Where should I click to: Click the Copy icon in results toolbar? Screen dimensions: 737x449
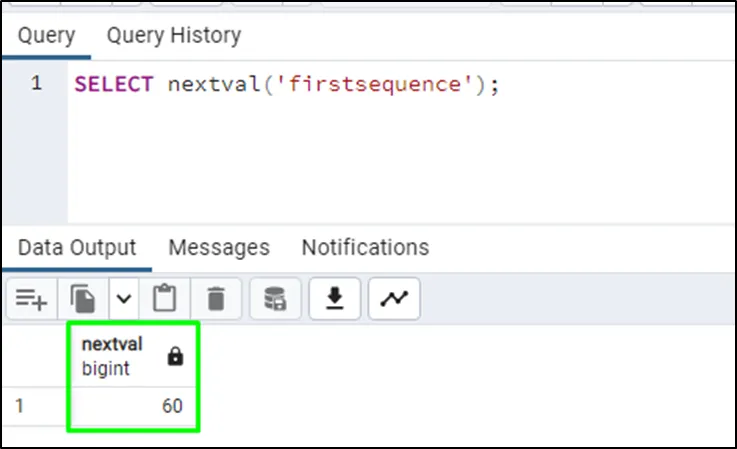[81, 297]
